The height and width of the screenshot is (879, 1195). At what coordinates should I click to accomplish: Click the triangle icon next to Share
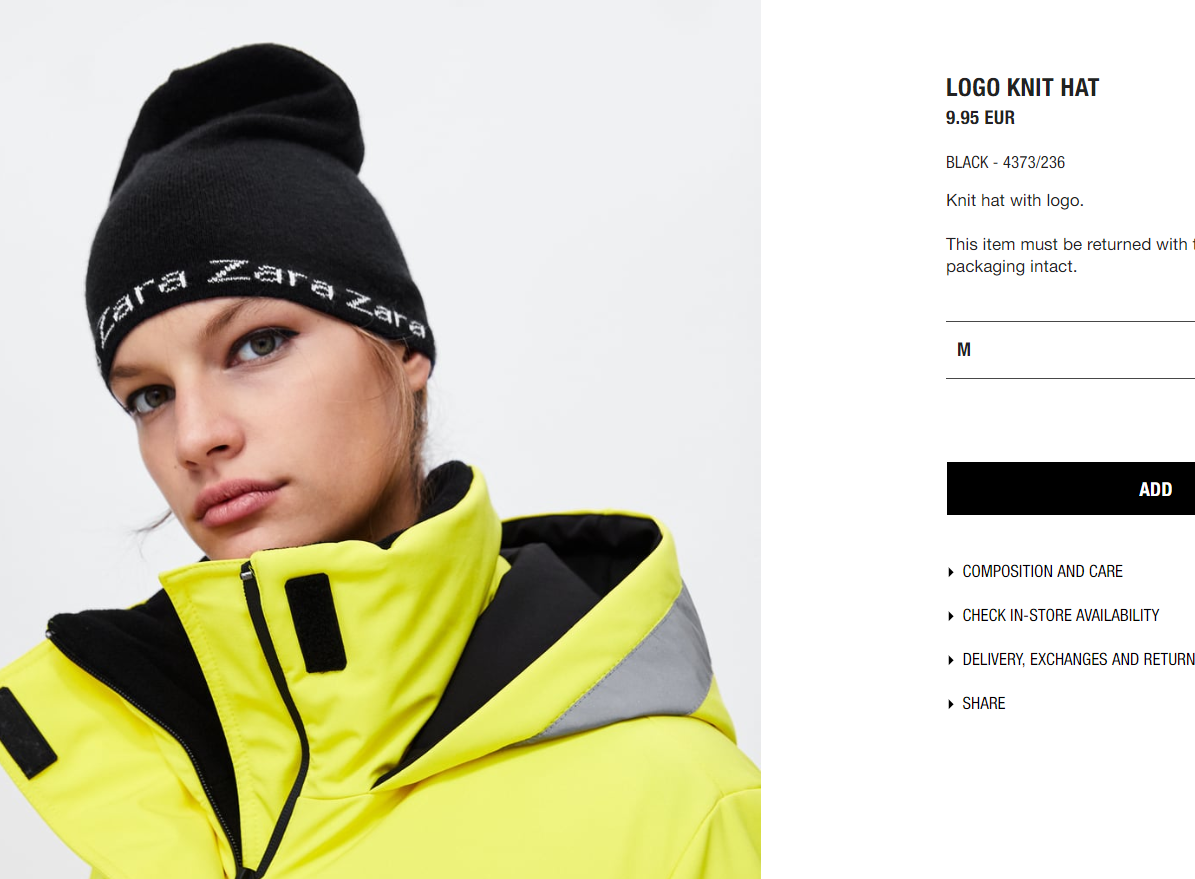[950, 704]
